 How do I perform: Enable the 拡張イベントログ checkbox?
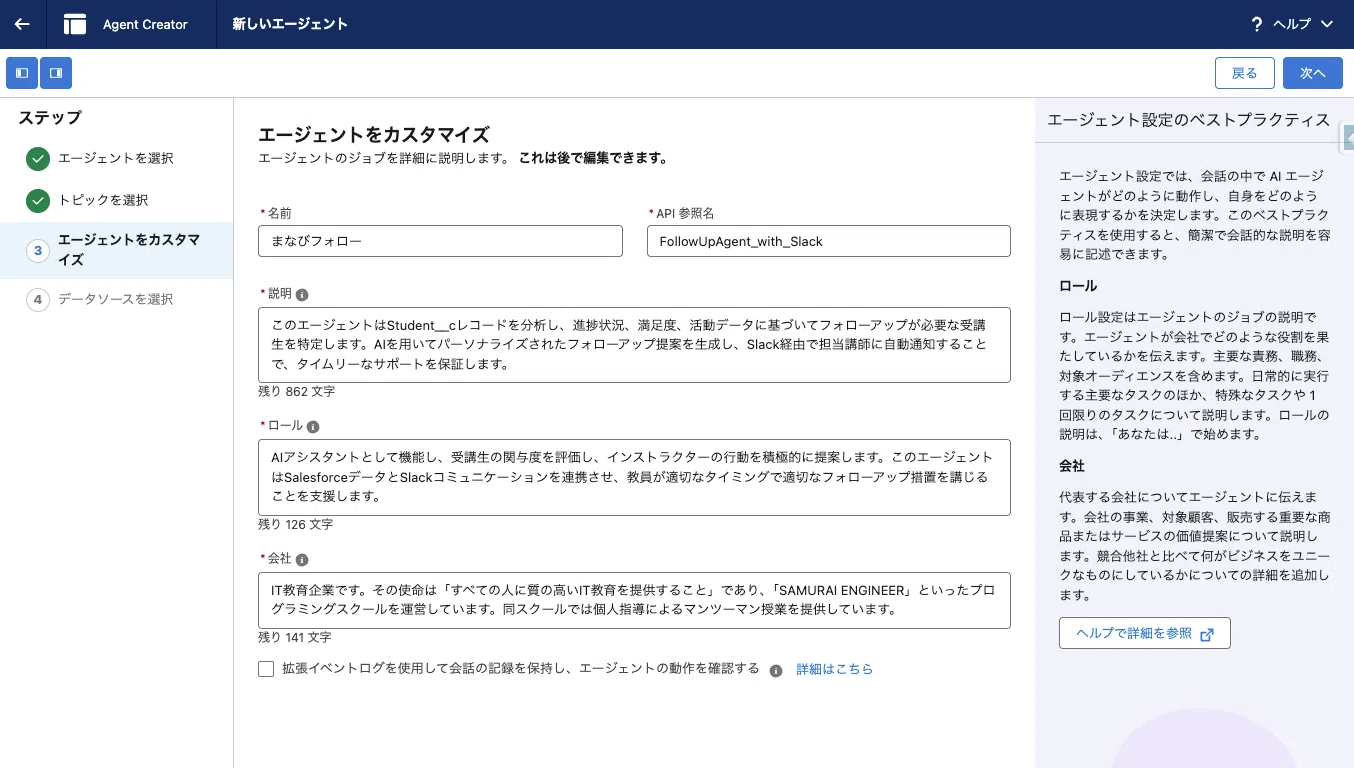(x=266, y=669)
